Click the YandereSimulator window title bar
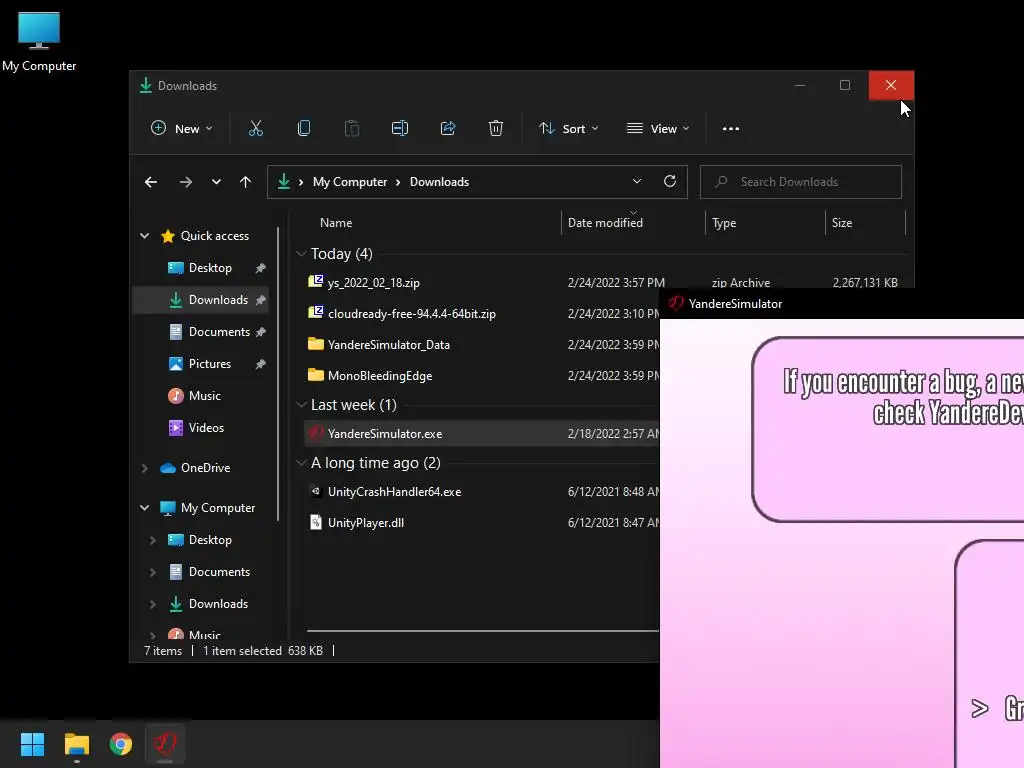Image resolution: width=1024 pixels, height=768 pixels. click(842, 304)
